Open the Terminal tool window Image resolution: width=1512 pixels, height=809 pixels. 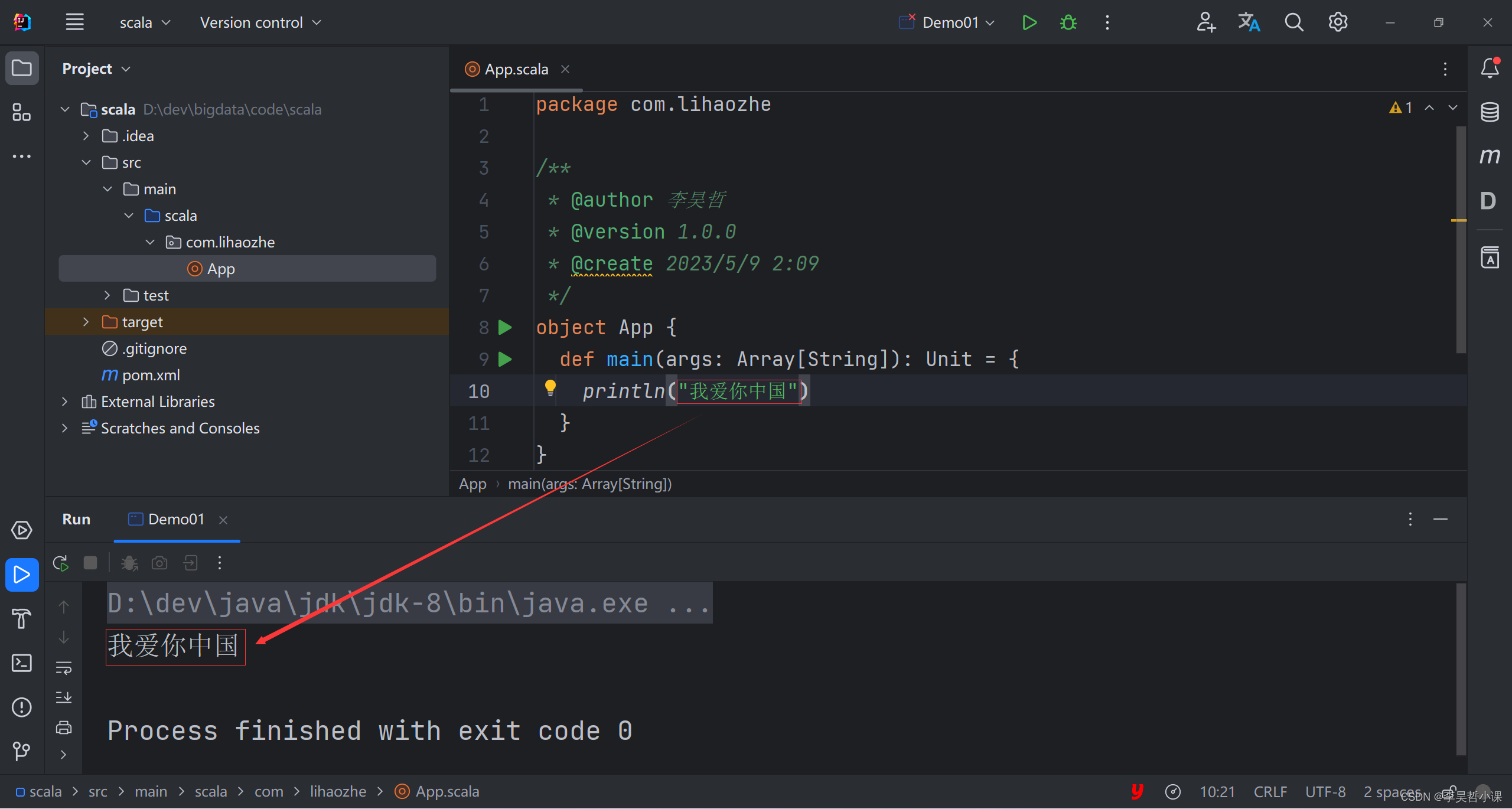click(22, 663)
